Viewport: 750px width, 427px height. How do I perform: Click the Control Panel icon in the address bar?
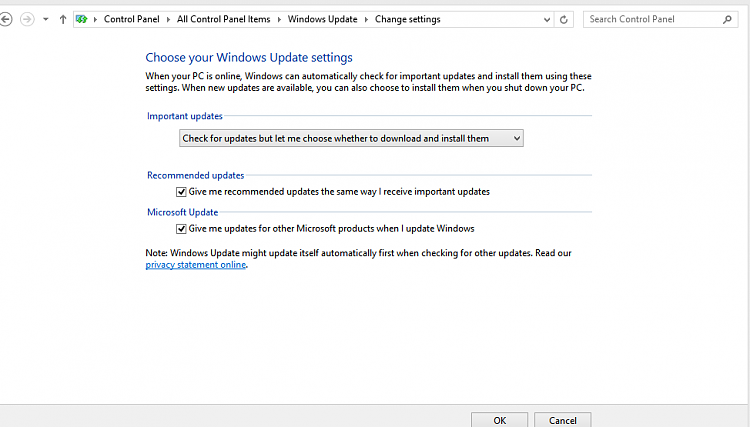tap(82, 20)
